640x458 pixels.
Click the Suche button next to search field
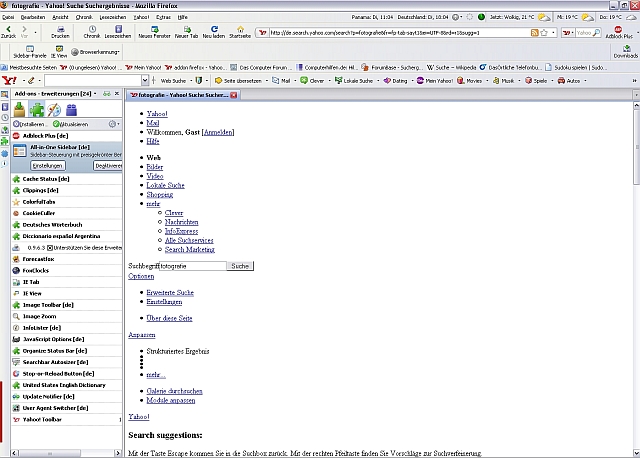240,266
